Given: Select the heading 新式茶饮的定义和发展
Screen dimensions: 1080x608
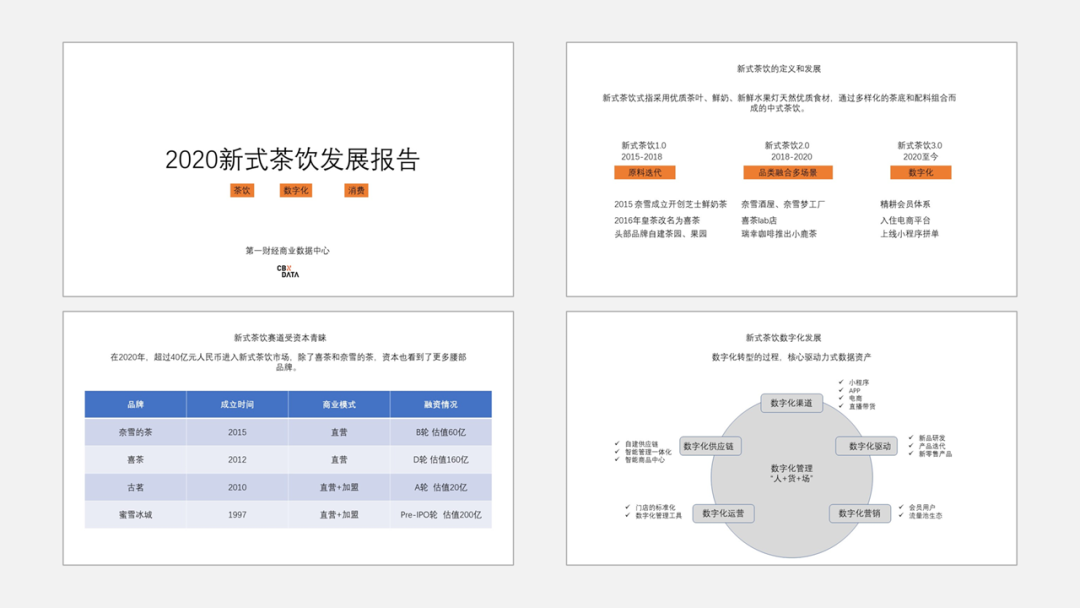Looking at the screenshot, I should (x=778, y=69).
